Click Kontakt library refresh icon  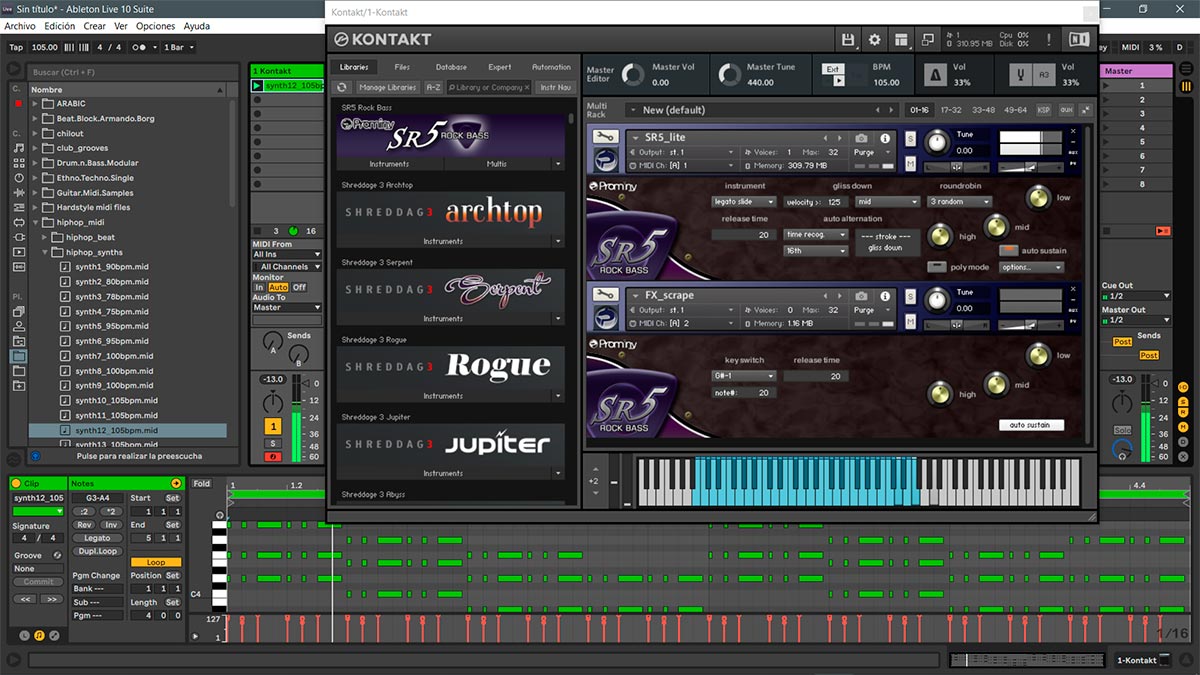pos(343,88)
